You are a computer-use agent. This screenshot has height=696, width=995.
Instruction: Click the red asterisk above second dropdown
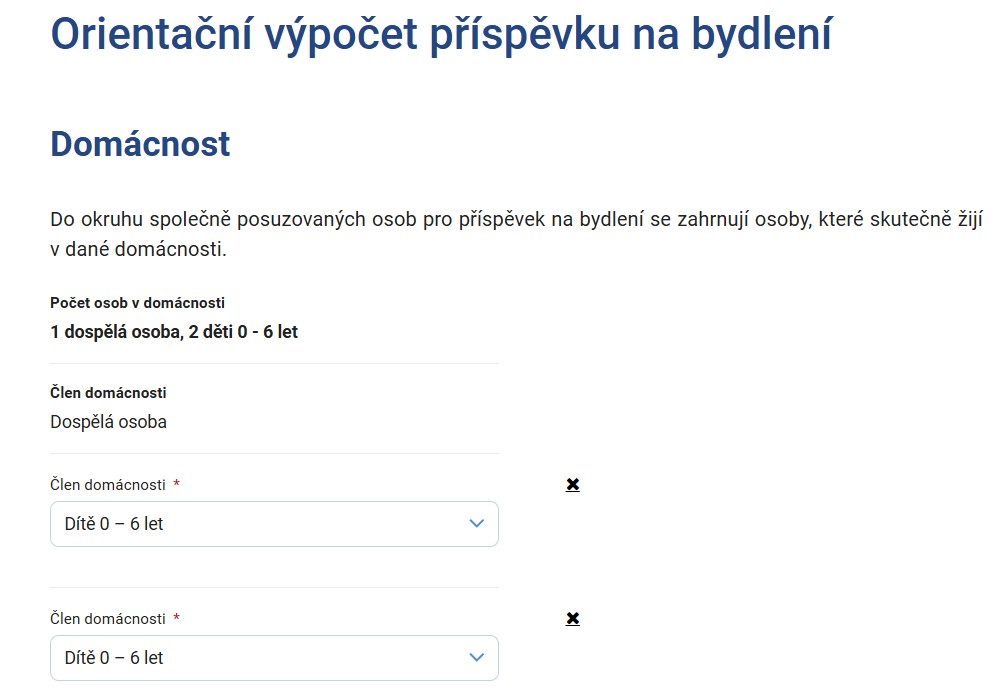(x=177, y=619)
